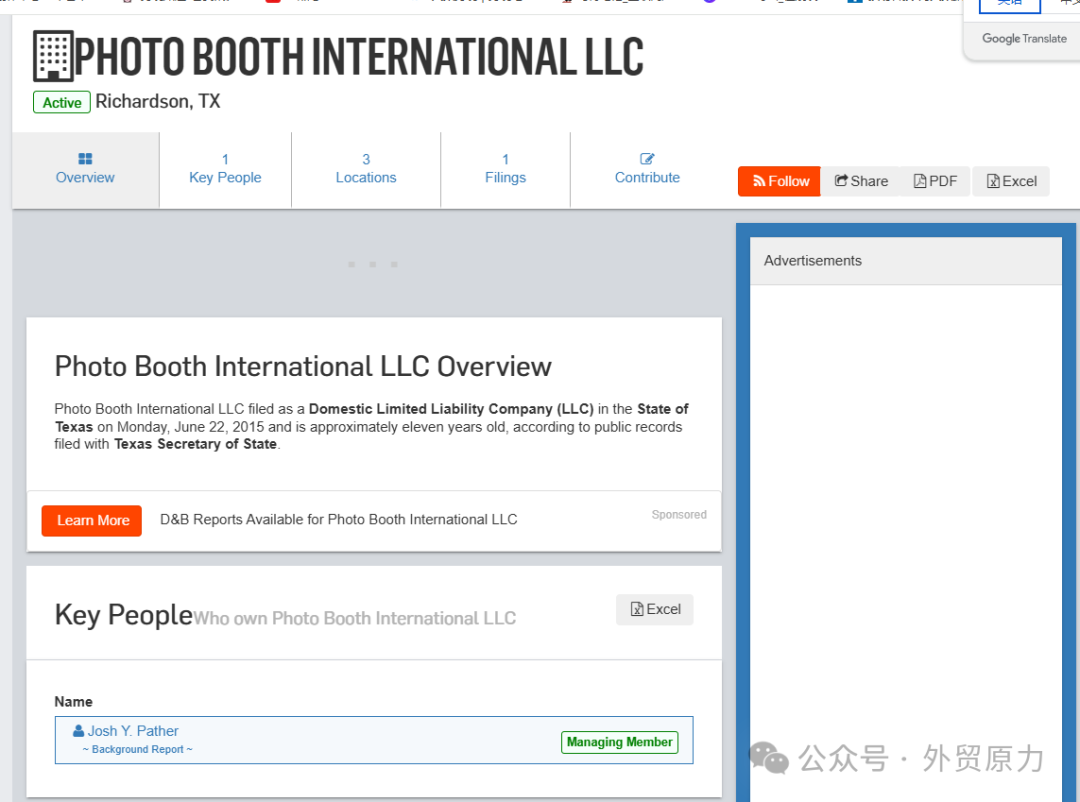Click the Managing Member badge

[x=619, y=742]
